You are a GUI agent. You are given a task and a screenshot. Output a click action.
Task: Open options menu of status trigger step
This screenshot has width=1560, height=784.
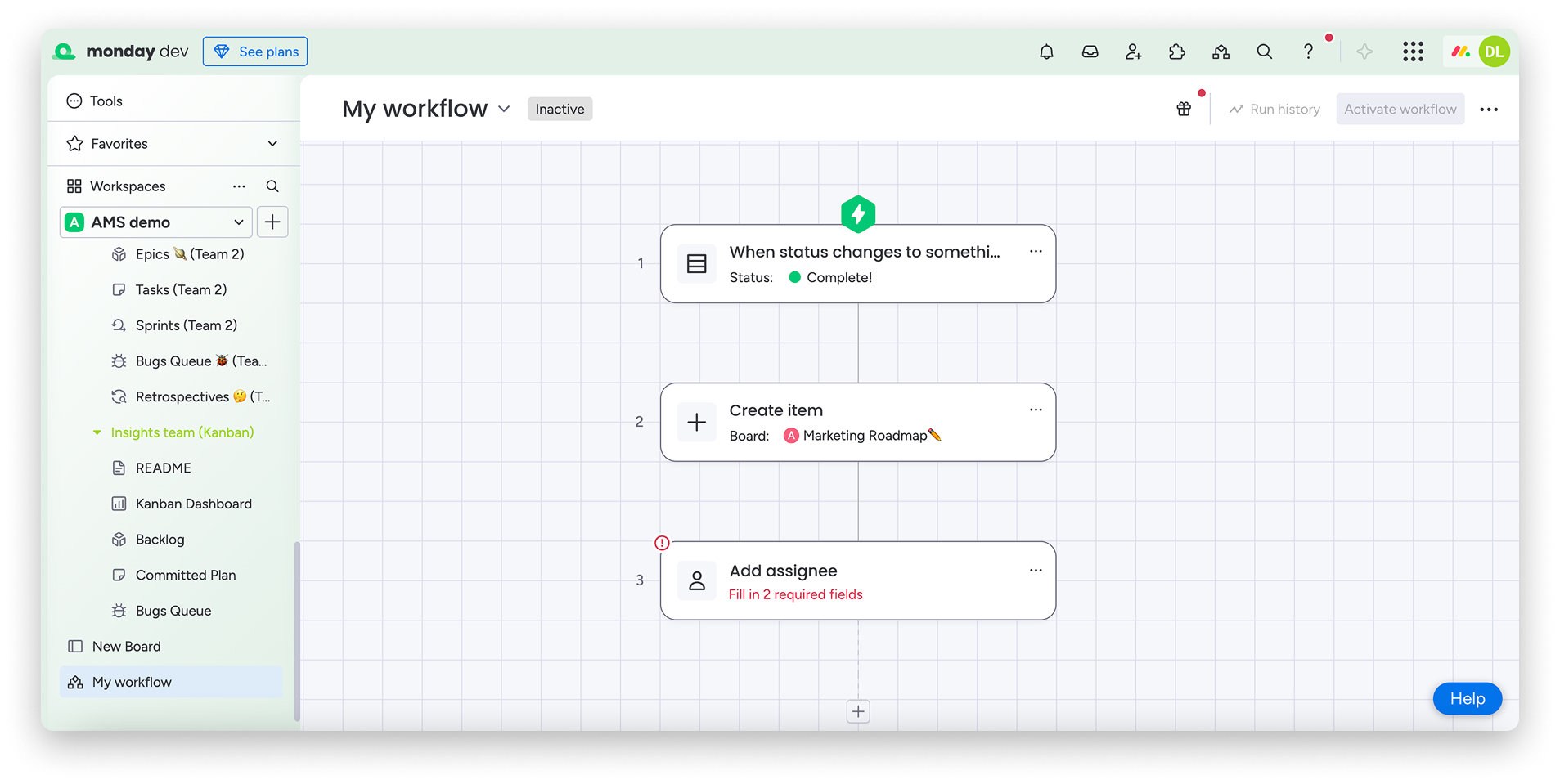[1036, 251]
